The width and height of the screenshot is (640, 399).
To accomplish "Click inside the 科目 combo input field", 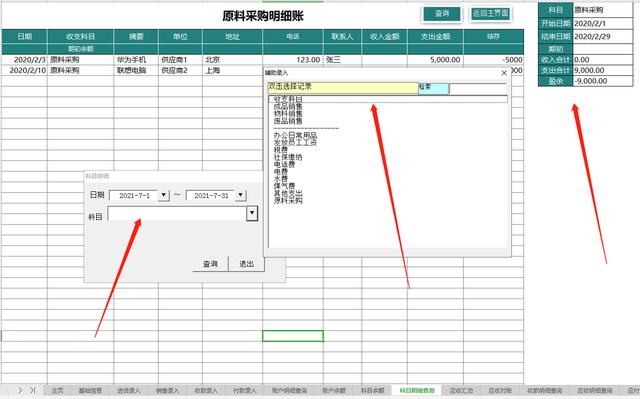I will (x=177, y=213).
